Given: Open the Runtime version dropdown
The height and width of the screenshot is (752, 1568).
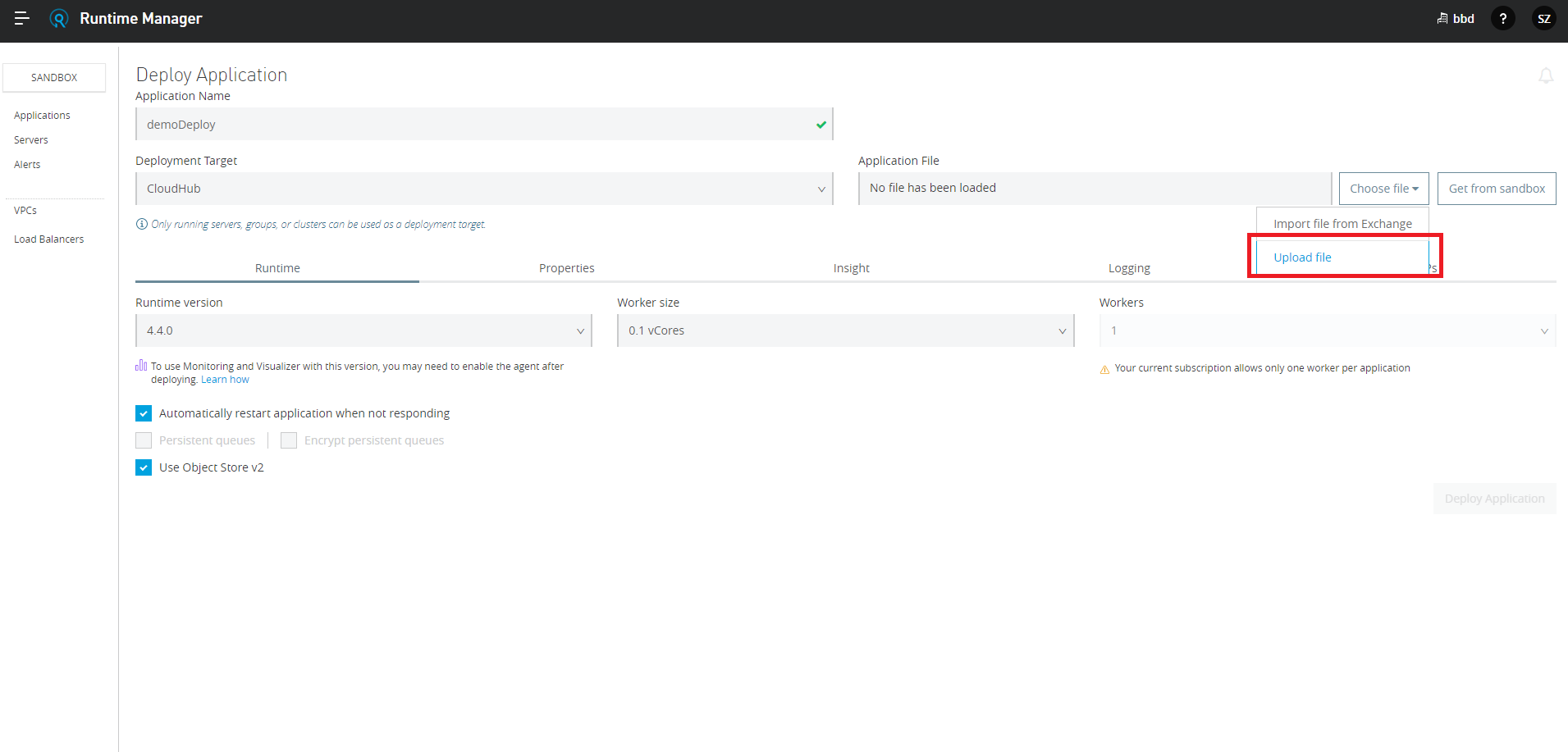Looking at the screenshot, I should click(581, 330).
